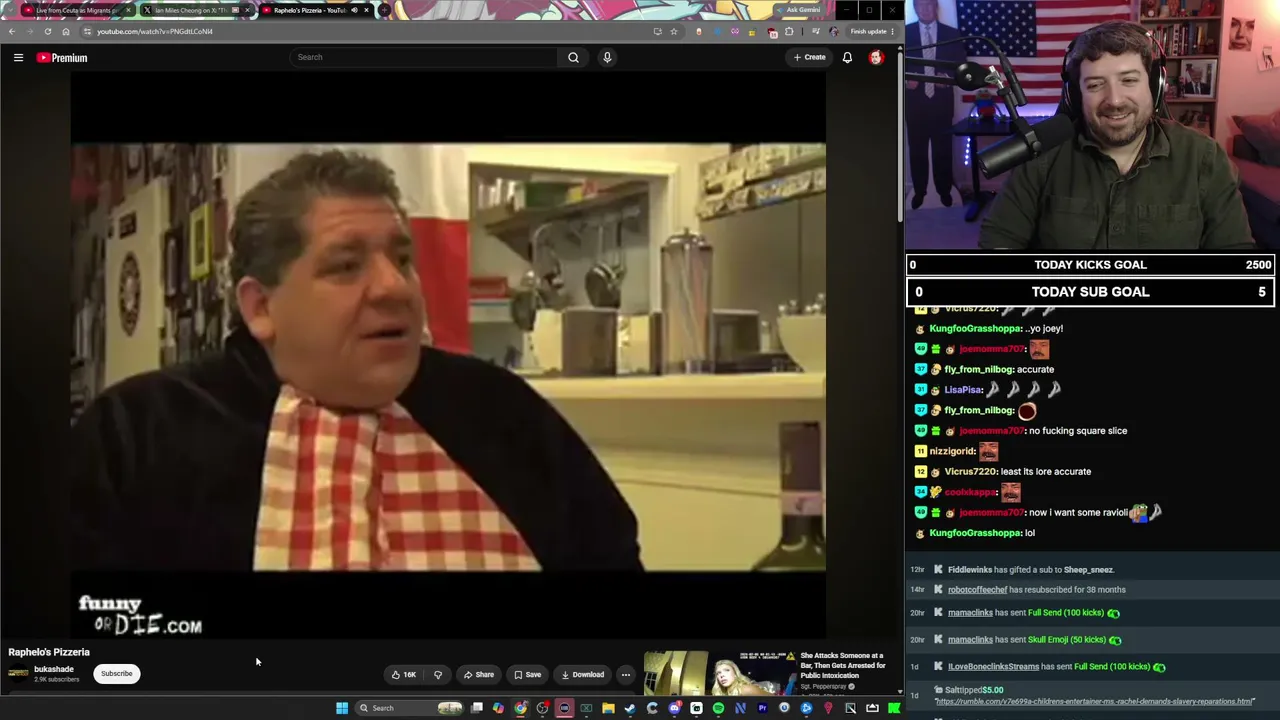Image resolution: width=1280 pixels, height=720 pixels.
Task: Click ILoveBoneclinksStreams username in feed
Action: [994, 667]
